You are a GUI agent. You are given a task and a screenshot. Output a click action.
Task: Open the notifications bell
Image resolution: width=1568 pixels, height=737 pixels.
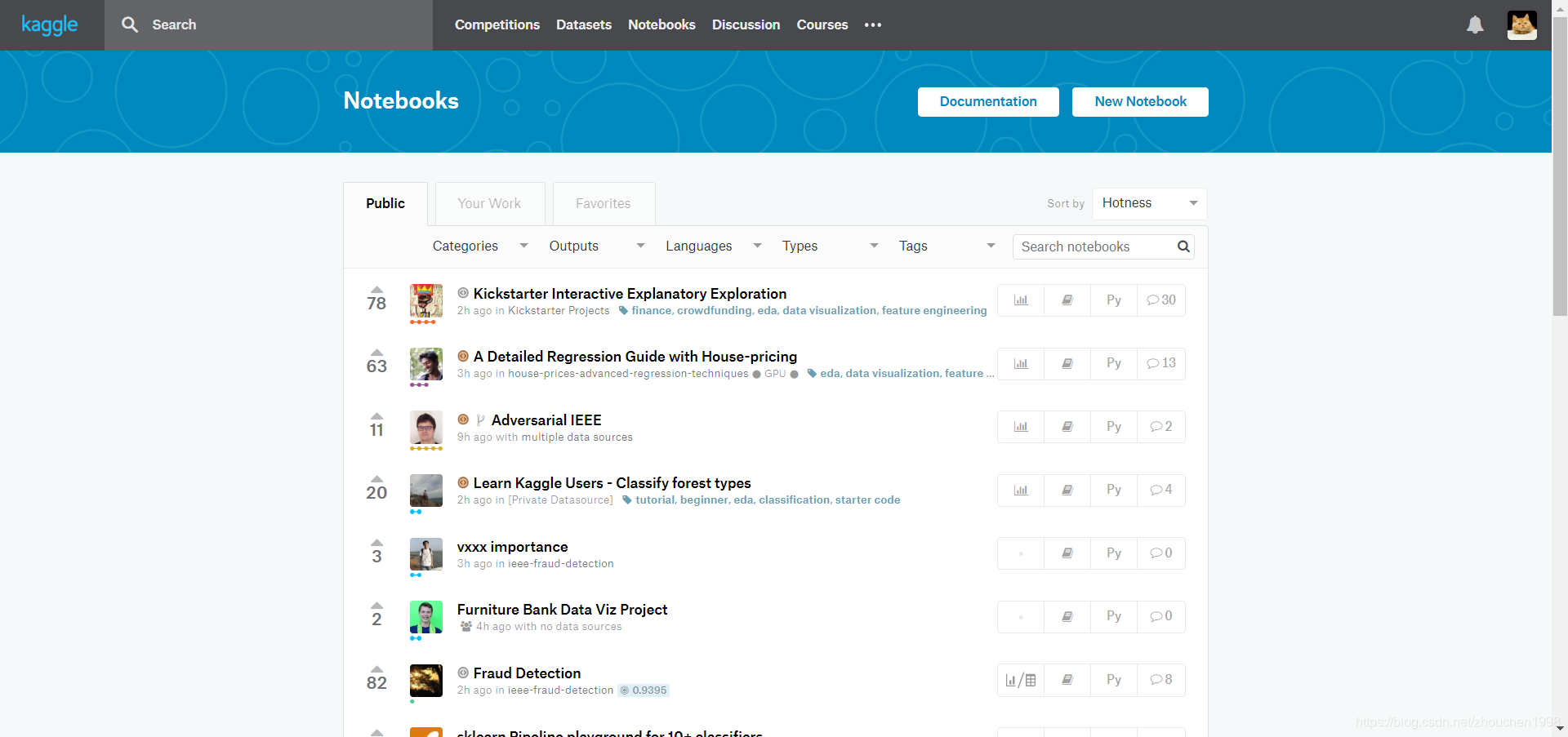1475,24
